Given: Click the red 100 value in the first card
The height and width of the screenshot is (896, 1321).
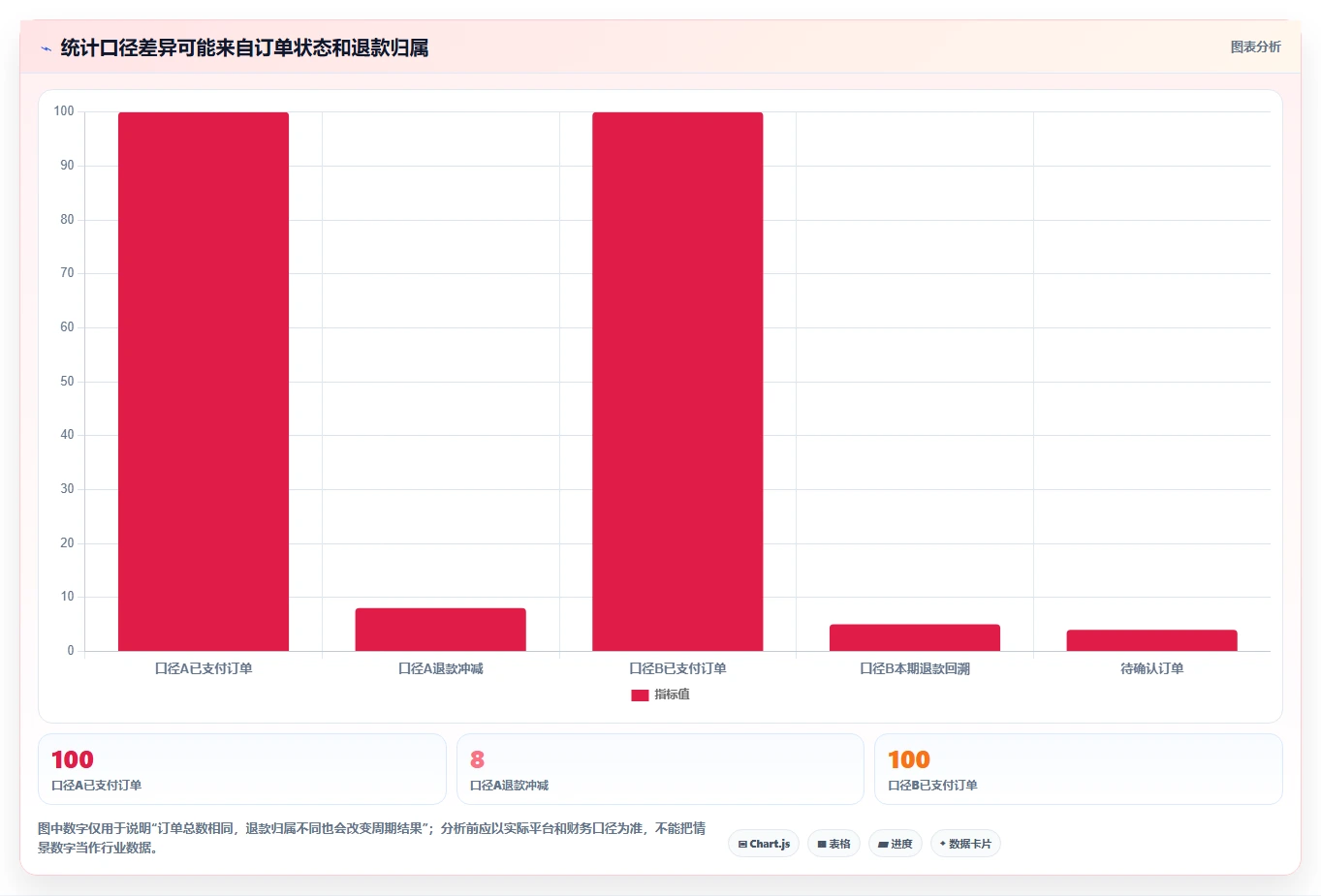Looking at the screenshot, I should (73, 759).
